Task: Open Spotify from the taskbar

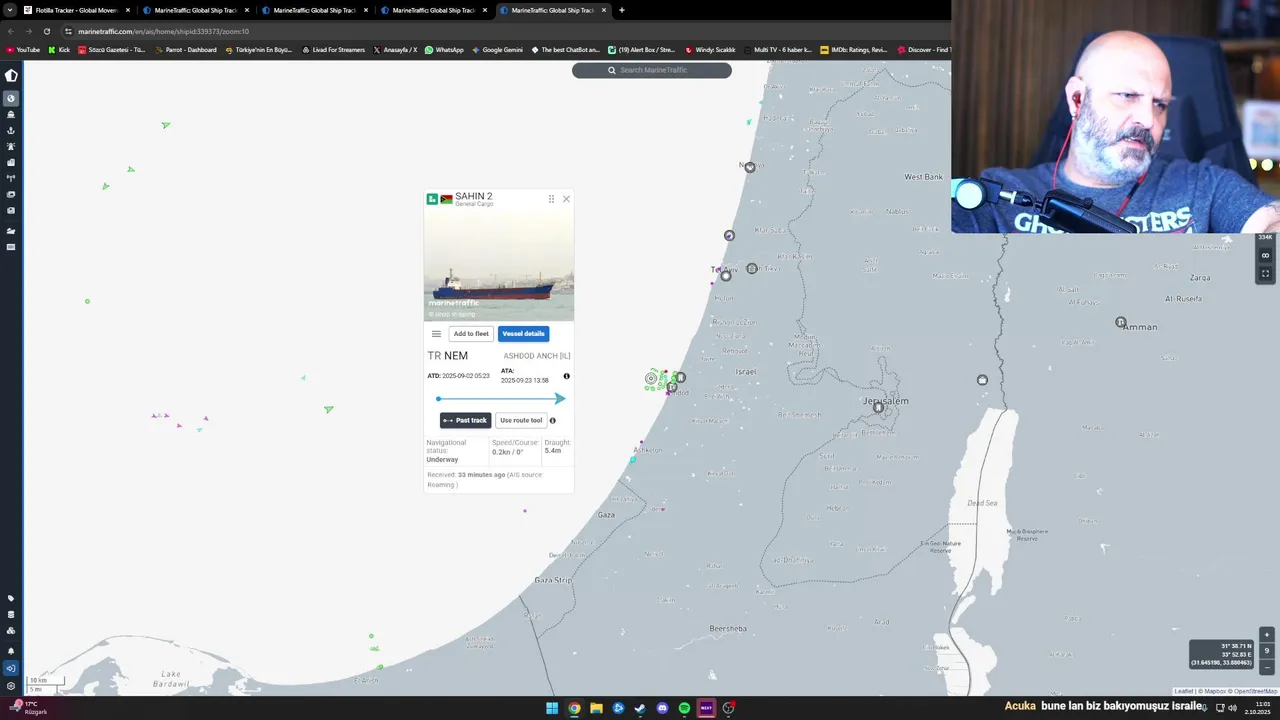Action: [x=684, y=708]
